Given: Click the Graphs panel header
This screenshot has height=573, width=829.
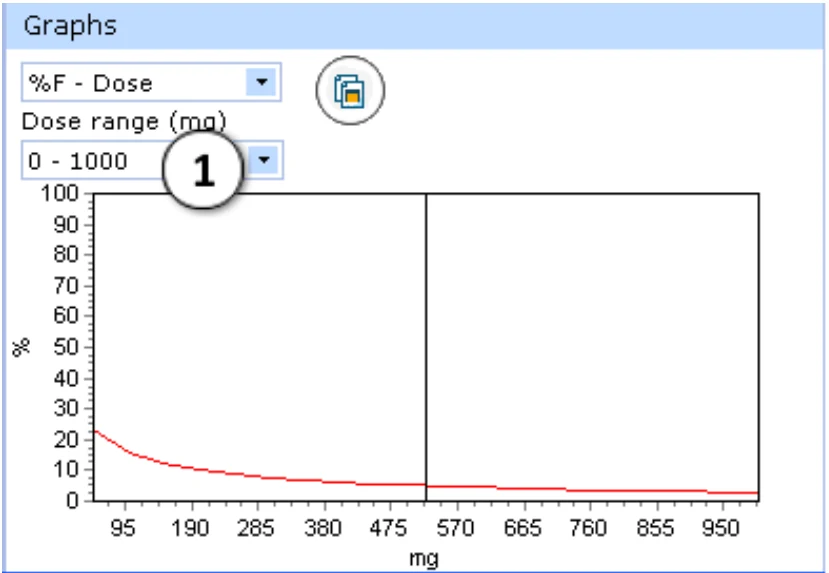Looking at the screenshot, I should [415, 26].
